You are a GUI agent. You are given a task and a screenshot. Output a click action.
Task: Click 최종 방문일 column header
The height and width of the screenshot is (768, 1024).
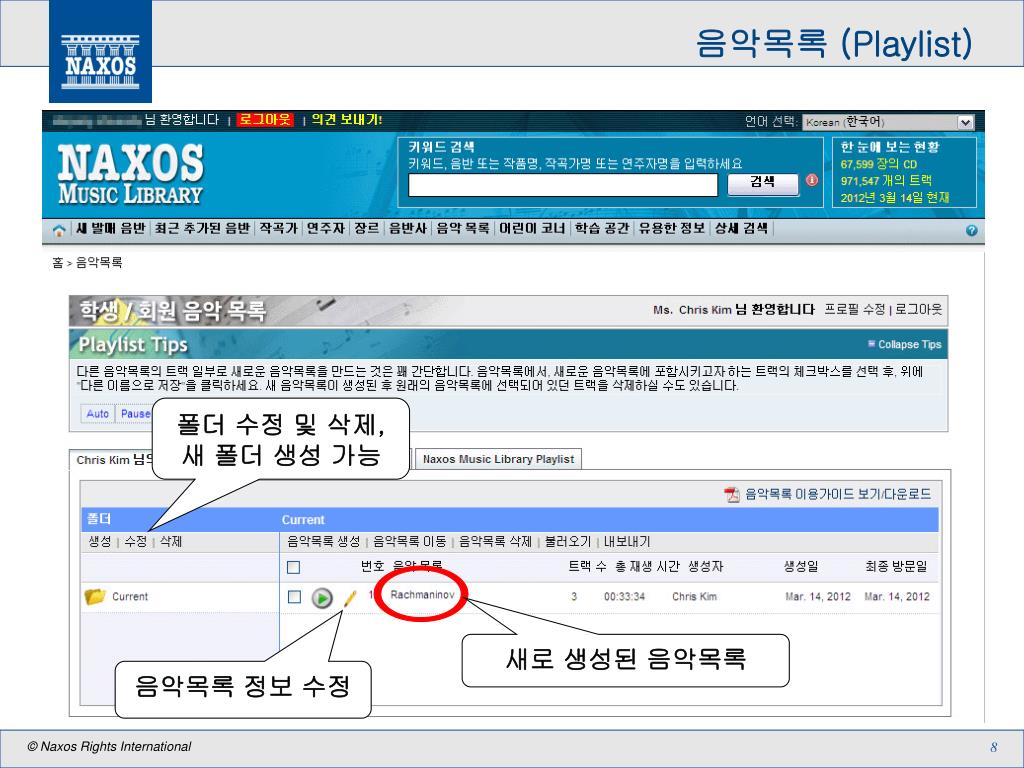(896, 567)
